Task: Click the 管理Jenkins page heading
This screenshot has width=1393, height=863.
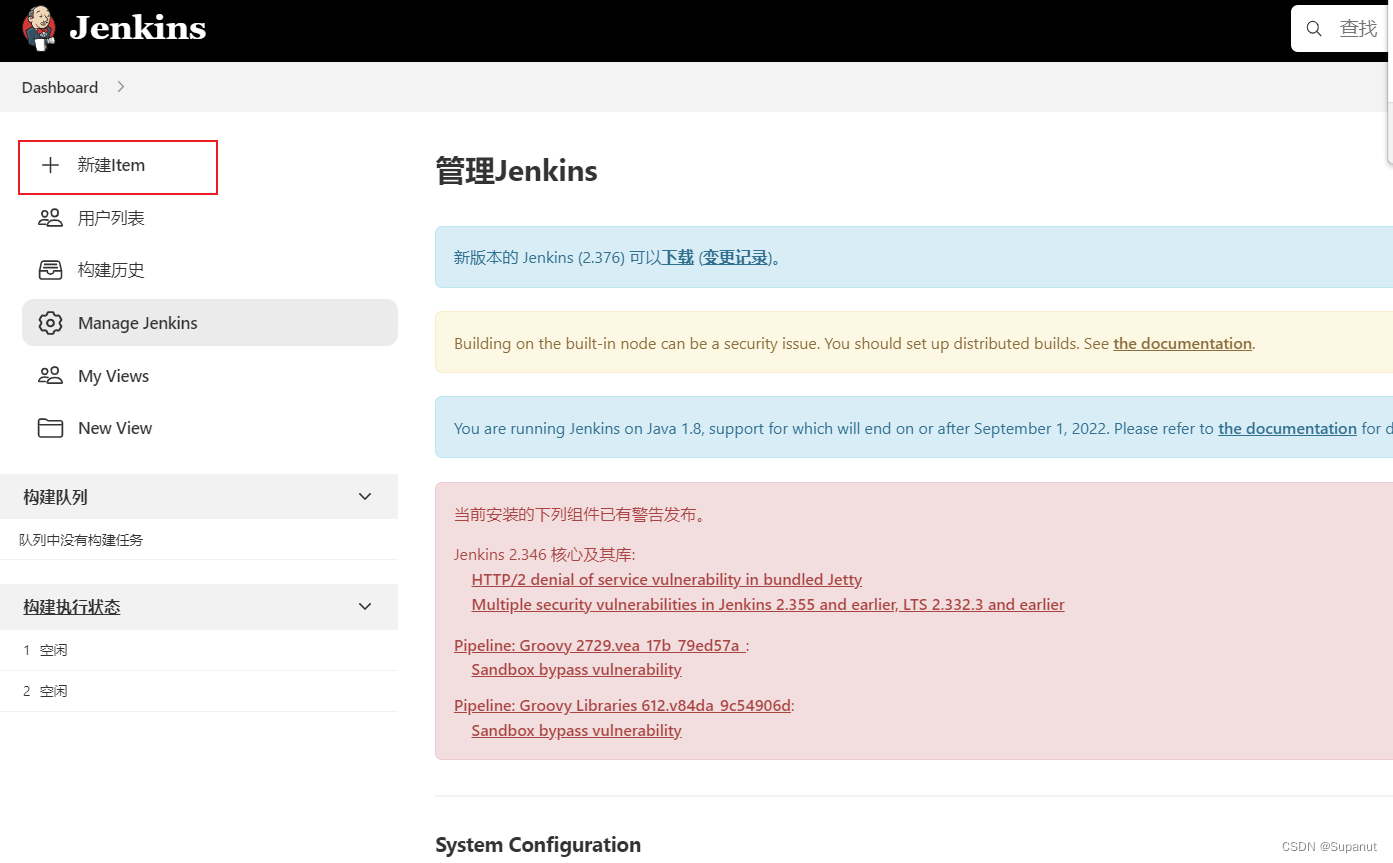Action: pos(516,171)
